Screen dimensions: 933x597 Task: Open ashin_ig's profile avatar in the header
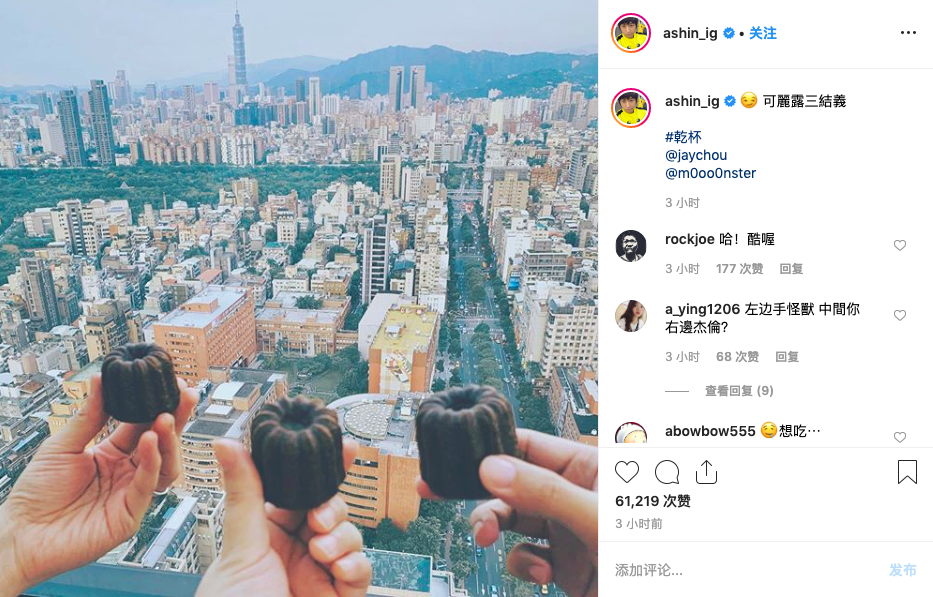pyautogui.click(x=631, y=33)
